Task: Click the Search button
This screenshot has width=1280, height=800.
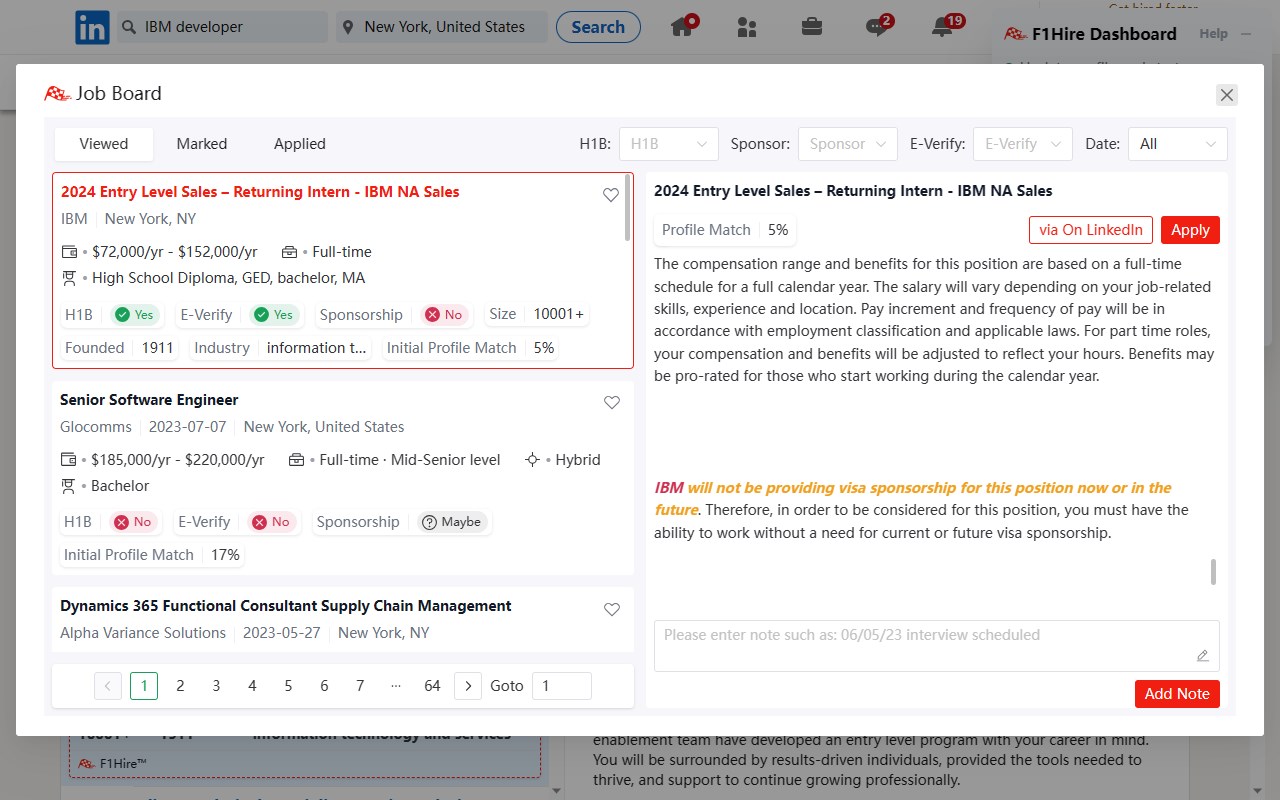Action: (598, 27)
